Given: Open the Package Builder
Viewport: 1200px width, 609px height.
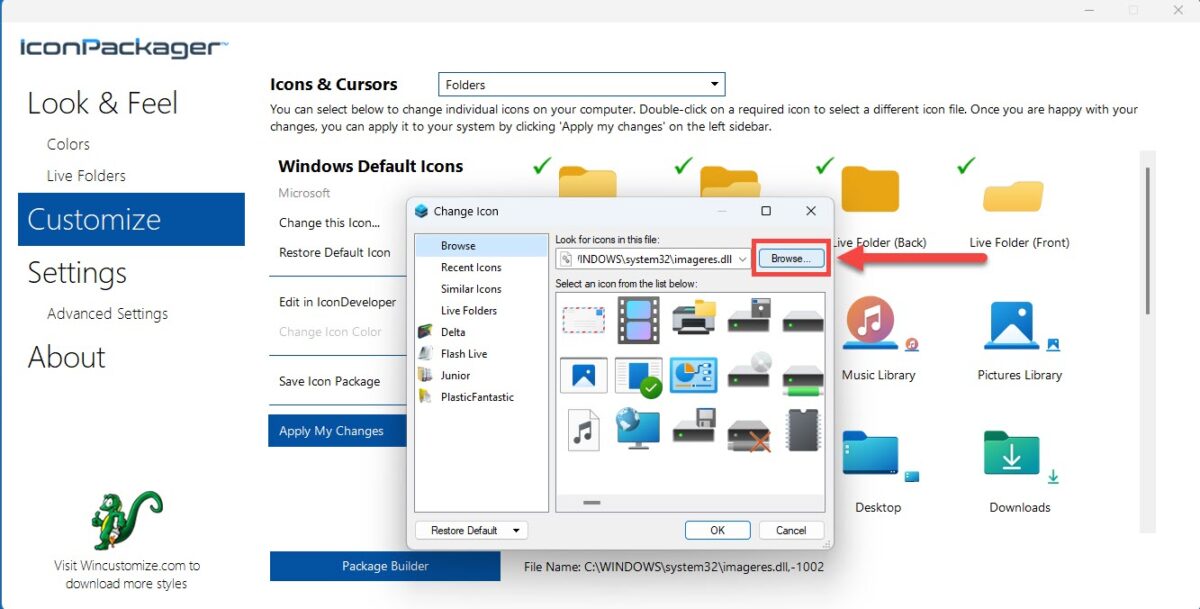Looking at the screenshot, I should 384,566.
